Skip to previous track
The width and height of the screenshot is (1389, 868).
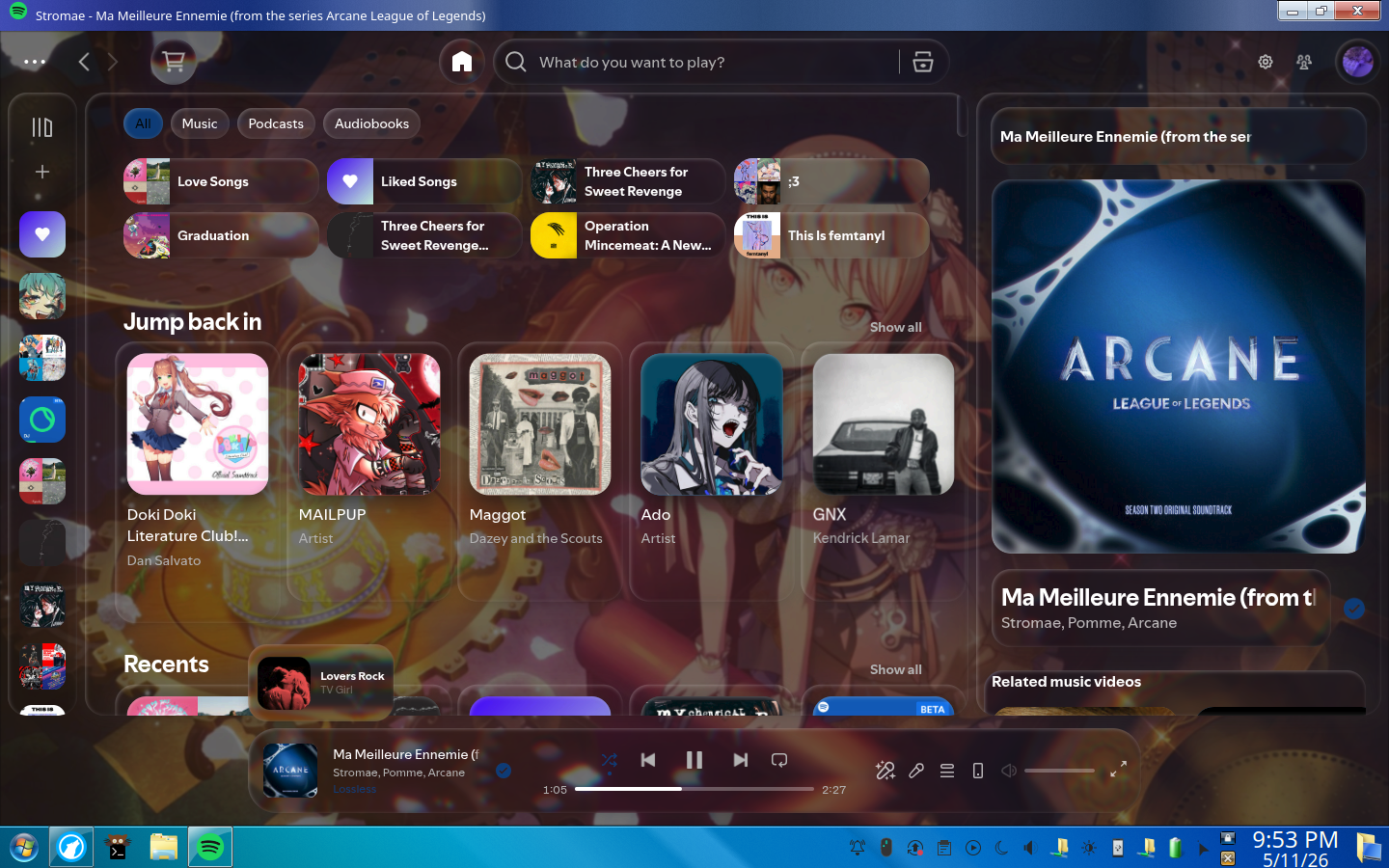coord(648,760)
